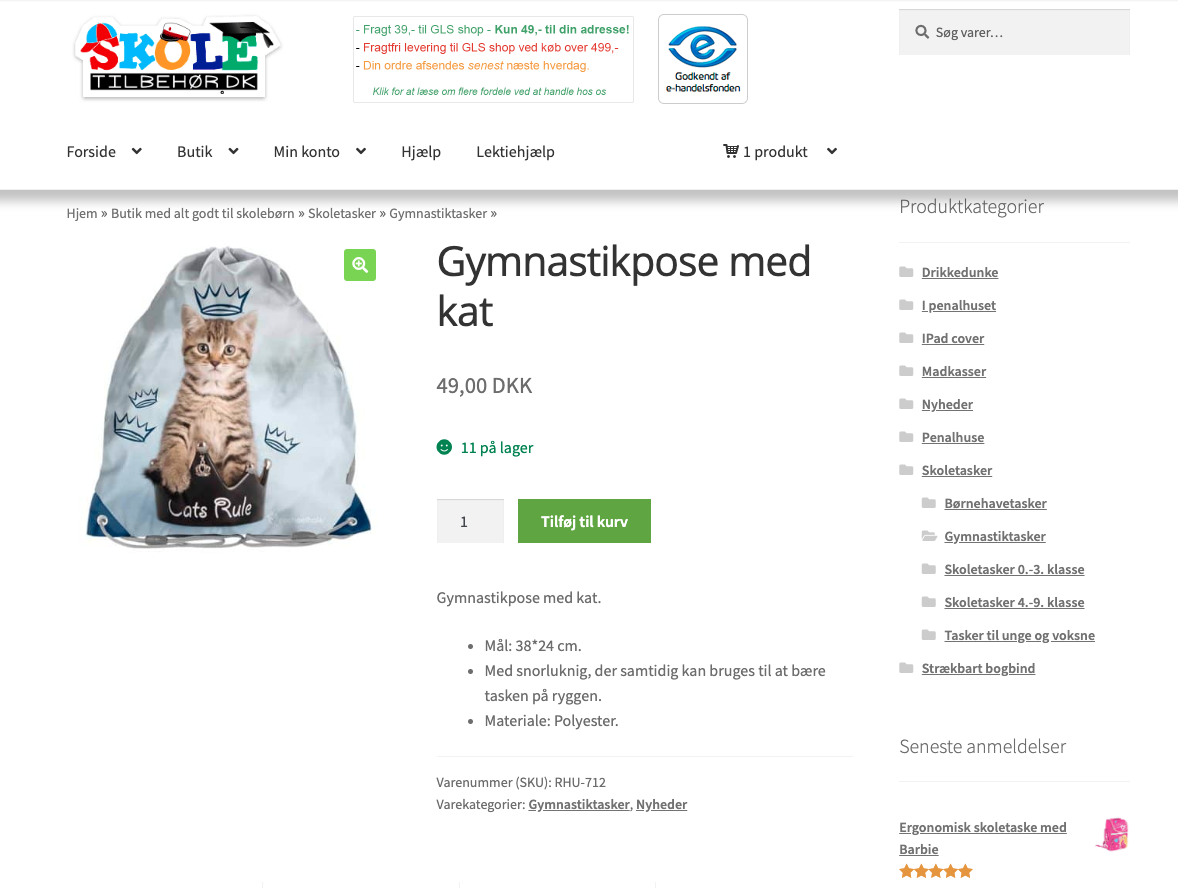
Task: Open the Hjælp menu item
Action: (x=421, y=152)
